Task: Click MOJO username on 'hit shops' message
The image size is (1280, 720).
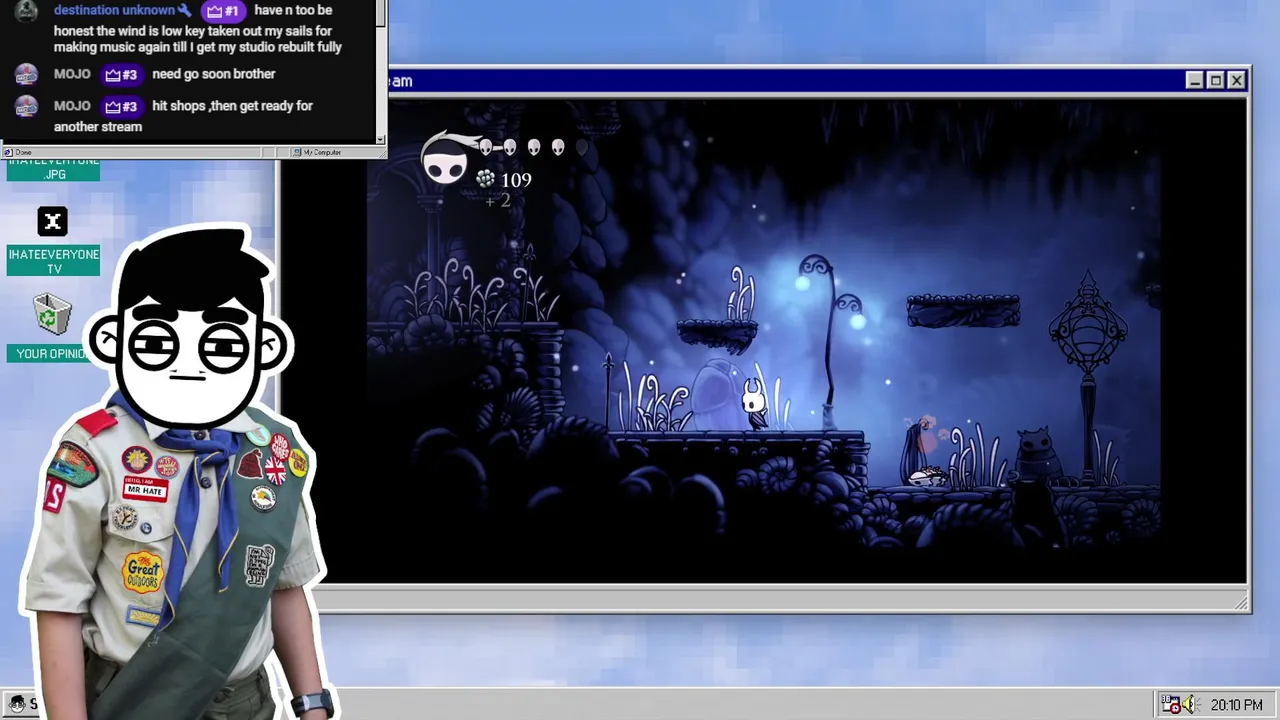Action: tap(72, 106)
